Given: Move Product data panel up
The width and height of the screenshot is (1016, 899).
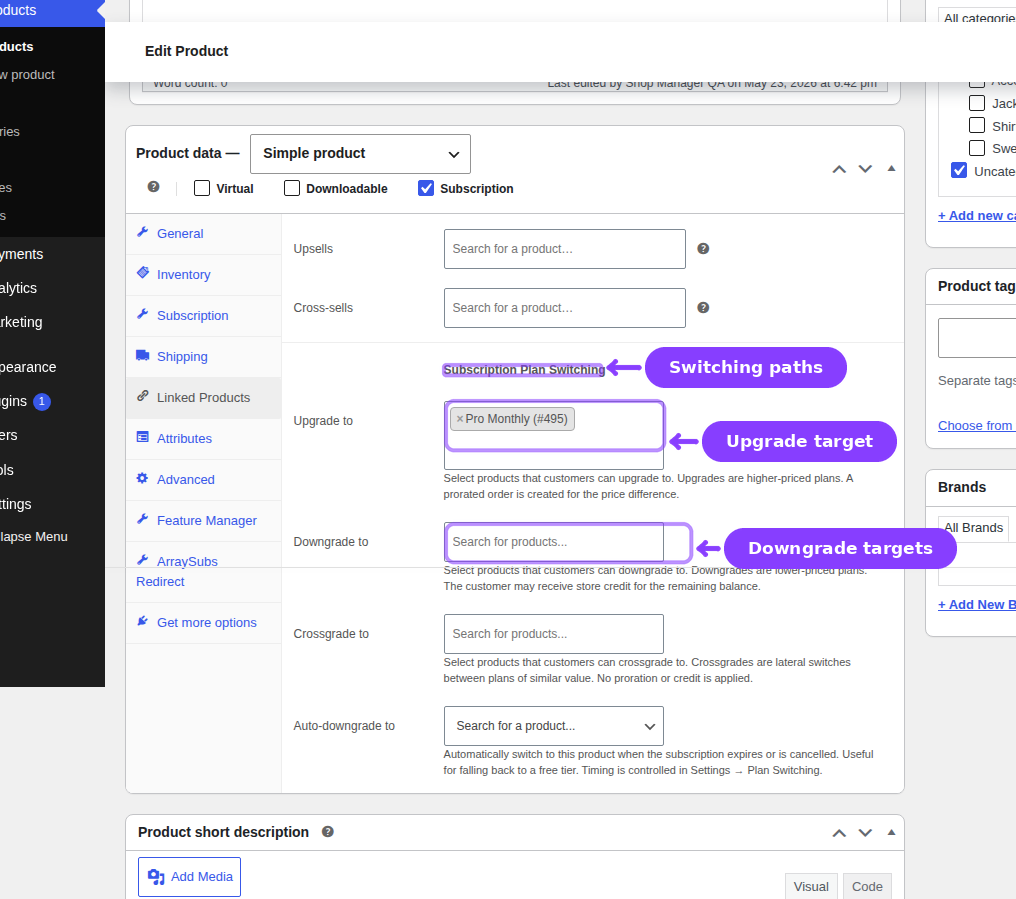Looking at the screenshot, I should [x=839, y=169].
